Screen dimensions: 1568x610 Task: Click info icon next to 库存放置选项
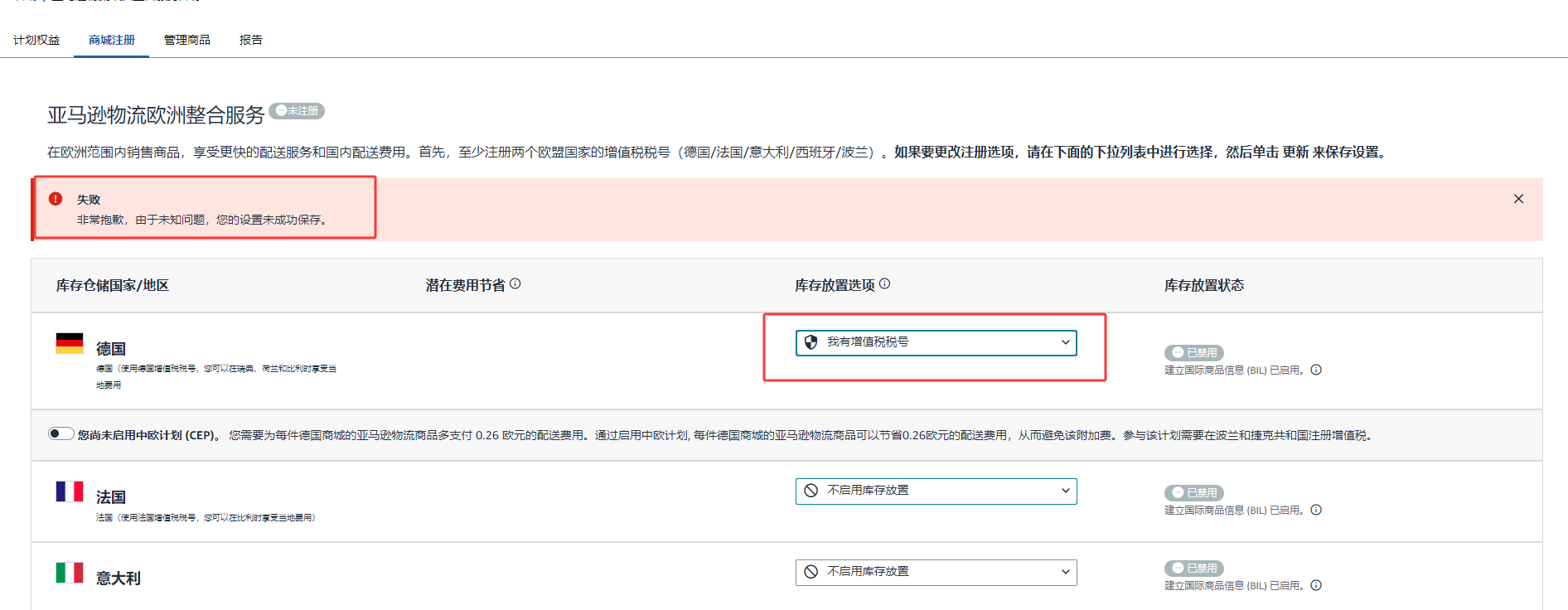pos(885,283)
